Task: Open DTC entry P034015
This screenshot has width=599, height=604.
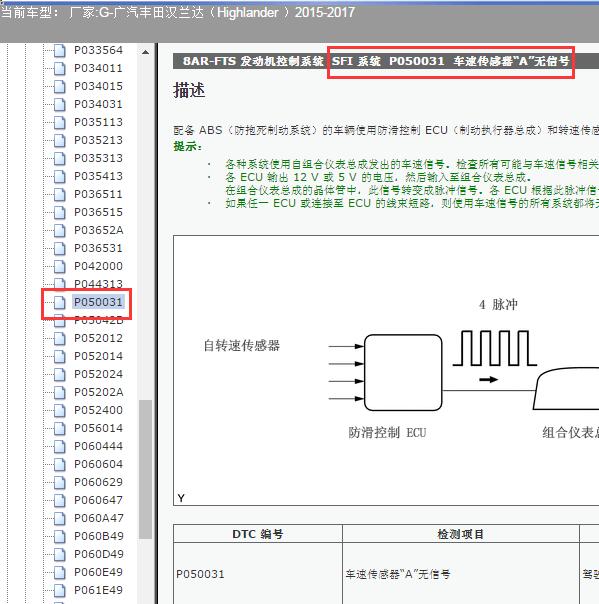Action: coord(98,86)
